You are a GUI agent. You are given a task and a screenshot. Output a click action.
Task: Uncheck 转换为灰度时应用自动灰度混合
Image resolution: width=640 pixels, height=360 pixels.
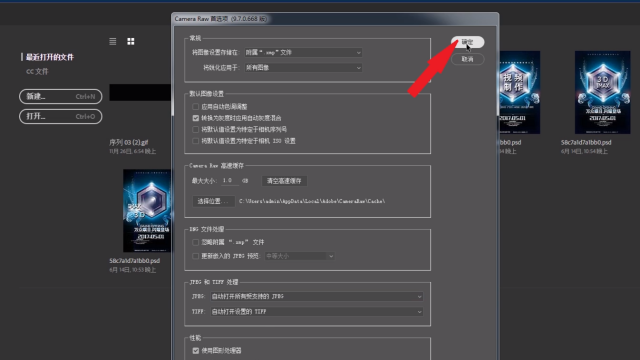196,118
